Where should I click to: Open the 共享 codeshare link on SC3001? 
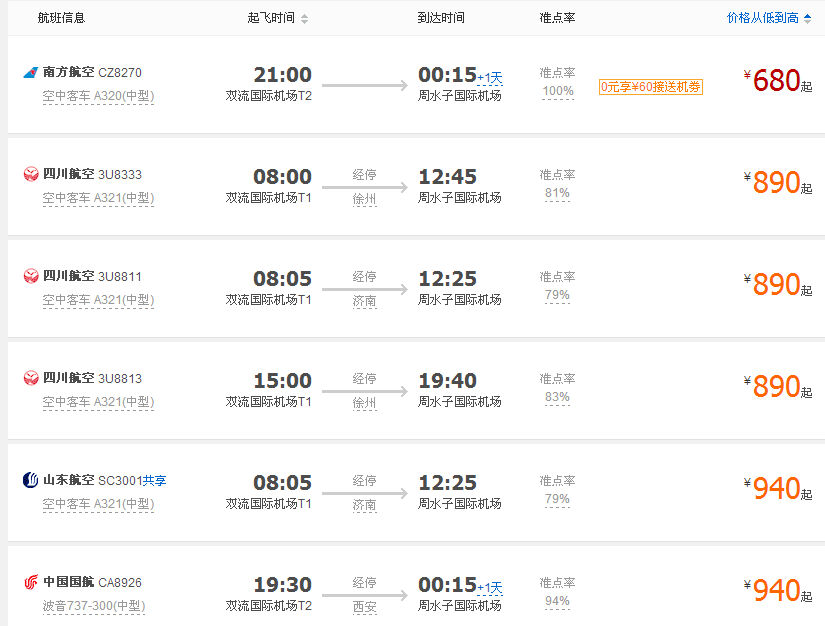click(155, 480)
